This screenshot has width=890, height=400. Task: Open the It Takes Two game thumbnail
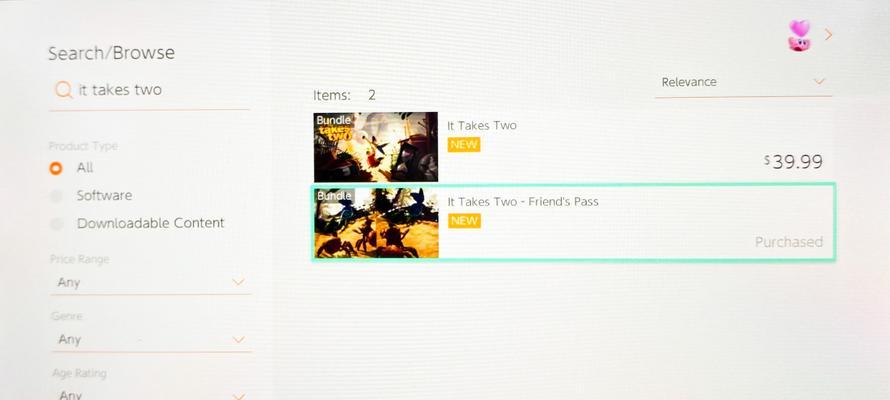(376, 147)
